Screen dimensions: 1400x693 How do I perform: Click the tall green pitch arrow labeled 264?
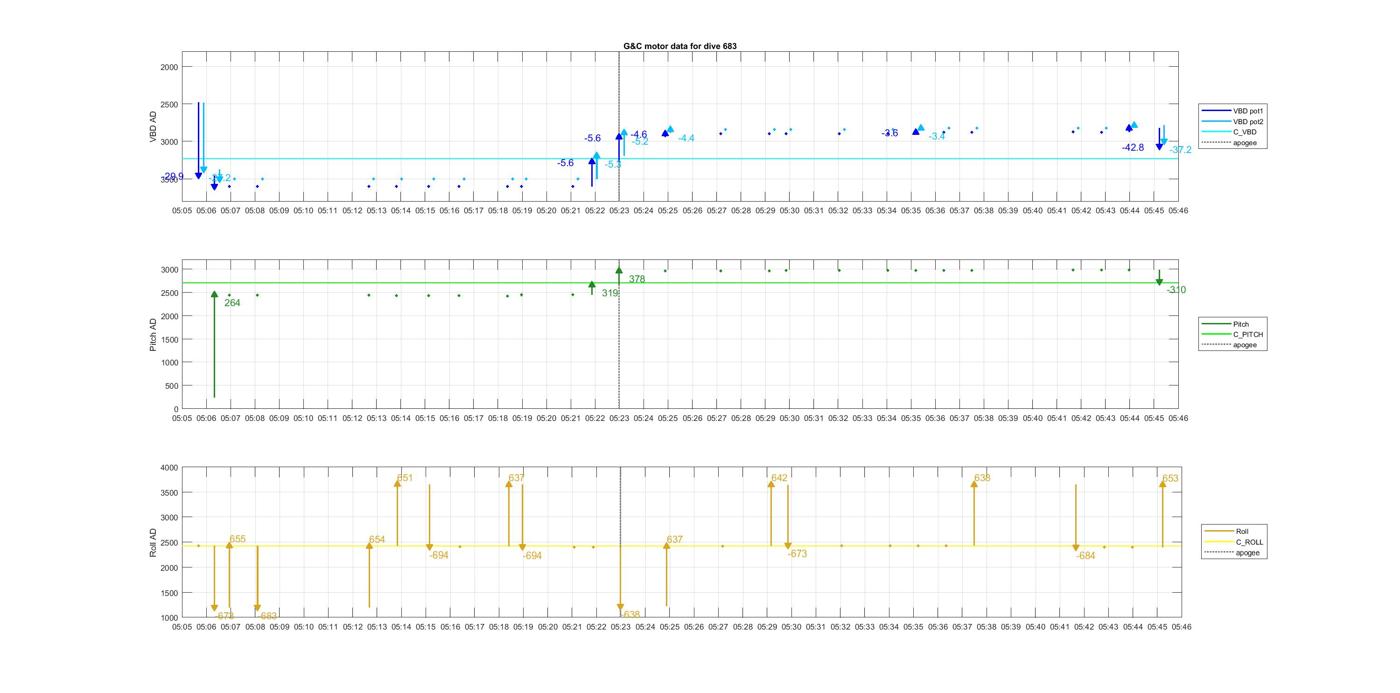(x=214, y=344)
